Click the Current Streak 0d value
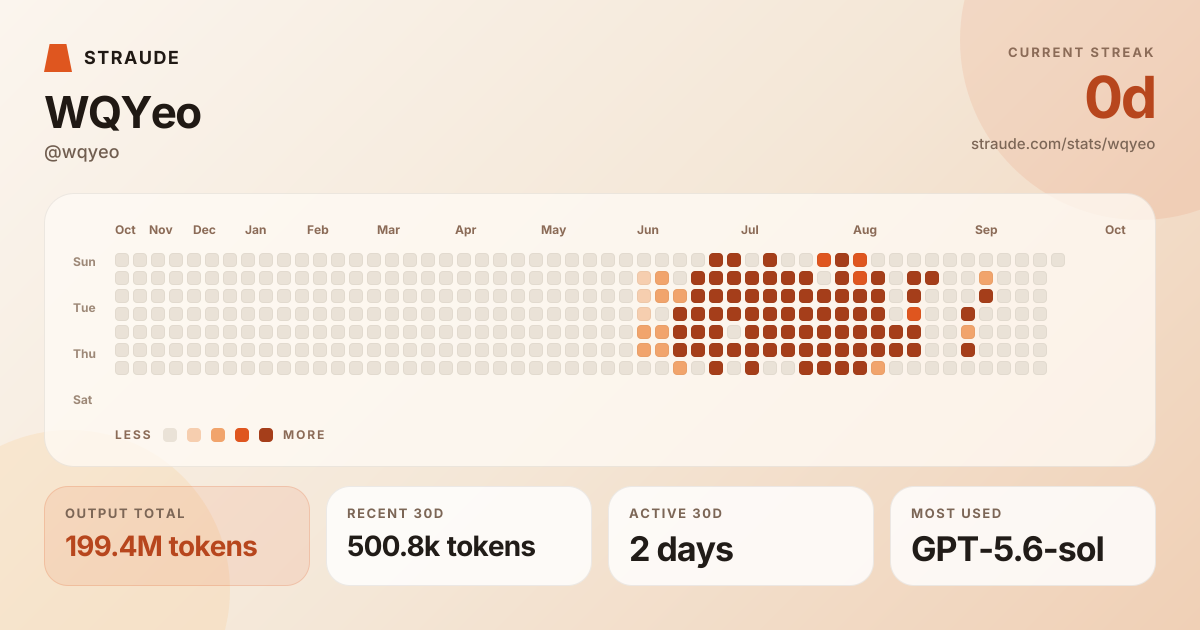 (1120, 98)
